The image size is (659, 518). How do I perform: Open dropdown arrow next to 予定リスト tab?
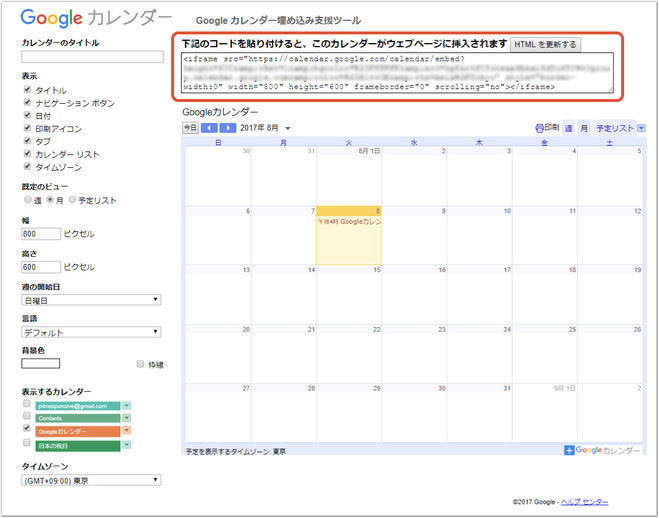coord(641,128)
